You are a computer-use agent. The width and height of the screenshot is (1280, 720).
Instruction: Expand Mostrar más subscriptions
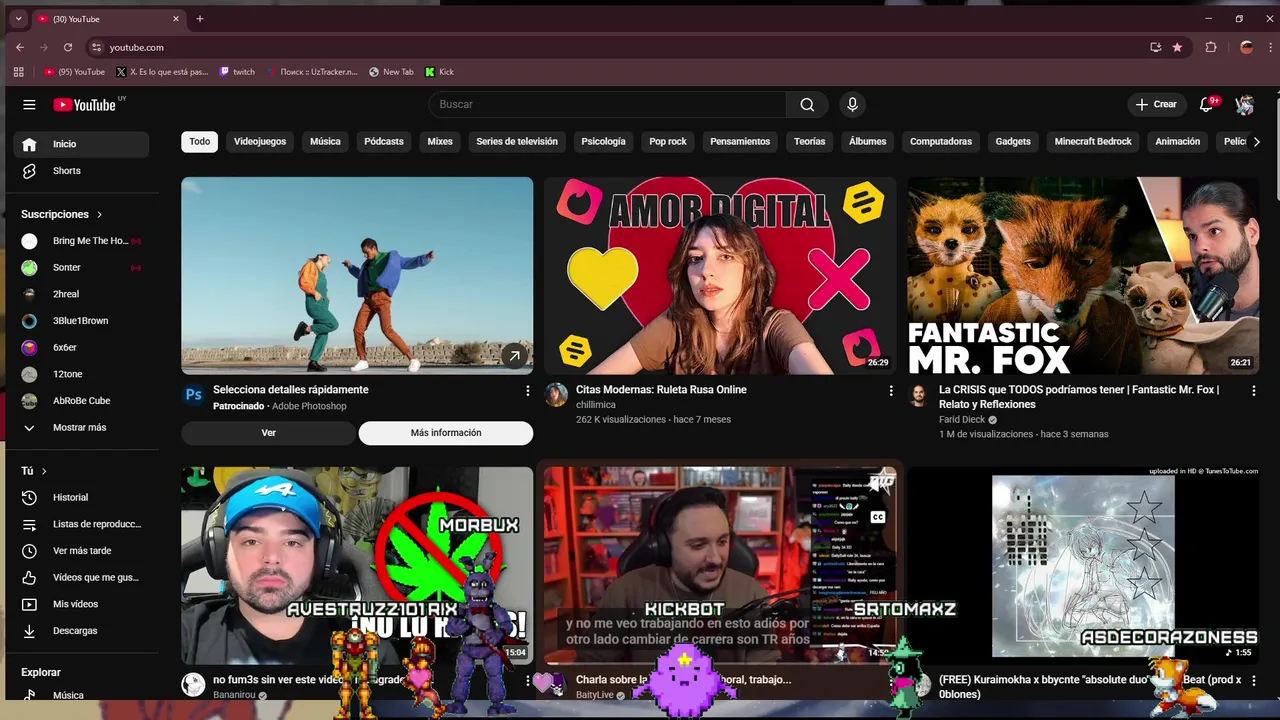tap(81, 428)
